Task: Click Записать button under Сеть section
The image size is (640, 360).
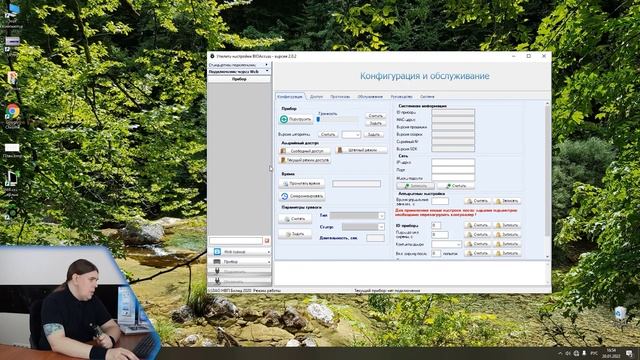Action: (416, 186)
